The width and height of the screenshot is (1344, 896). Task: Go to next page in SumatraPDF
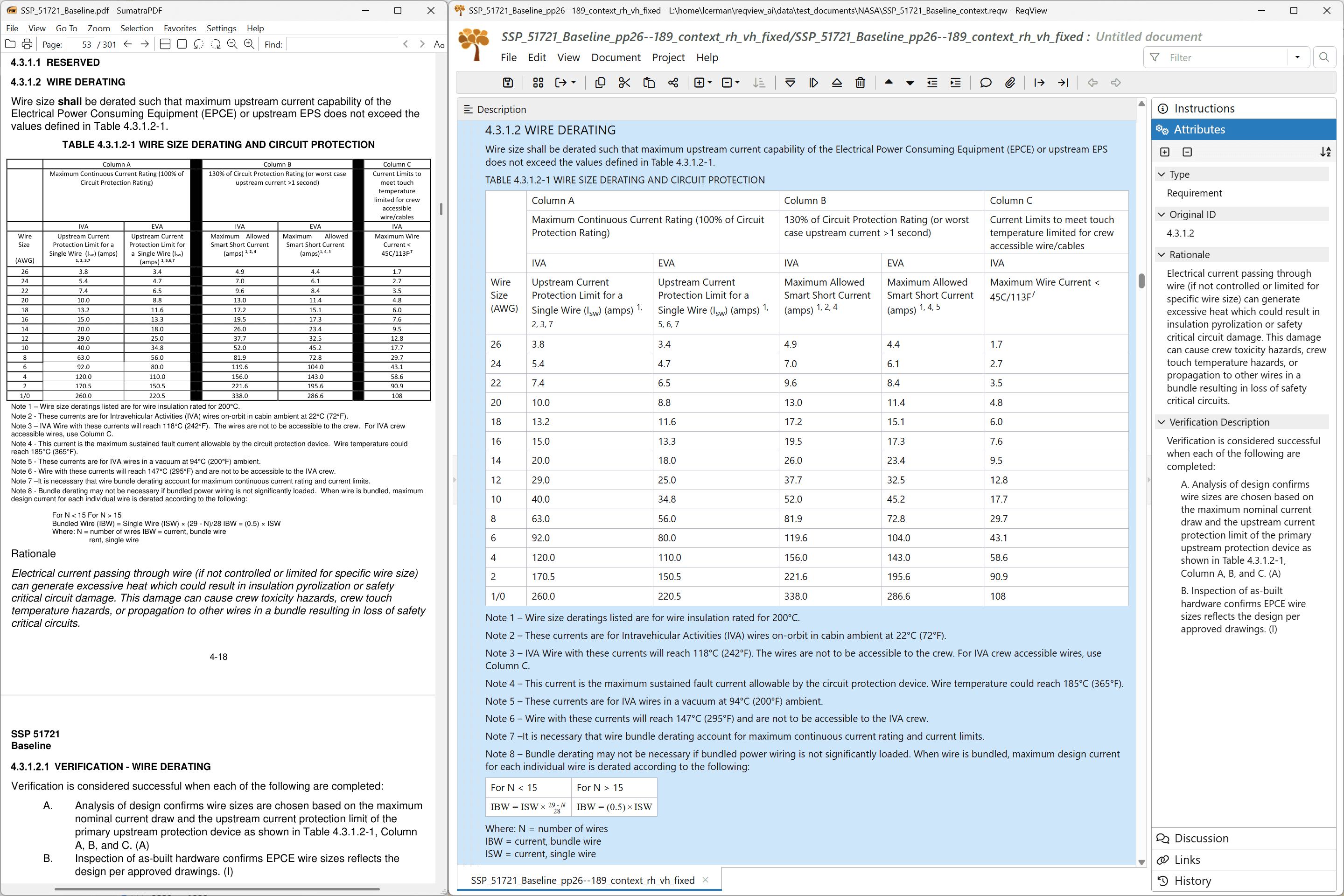145,44
